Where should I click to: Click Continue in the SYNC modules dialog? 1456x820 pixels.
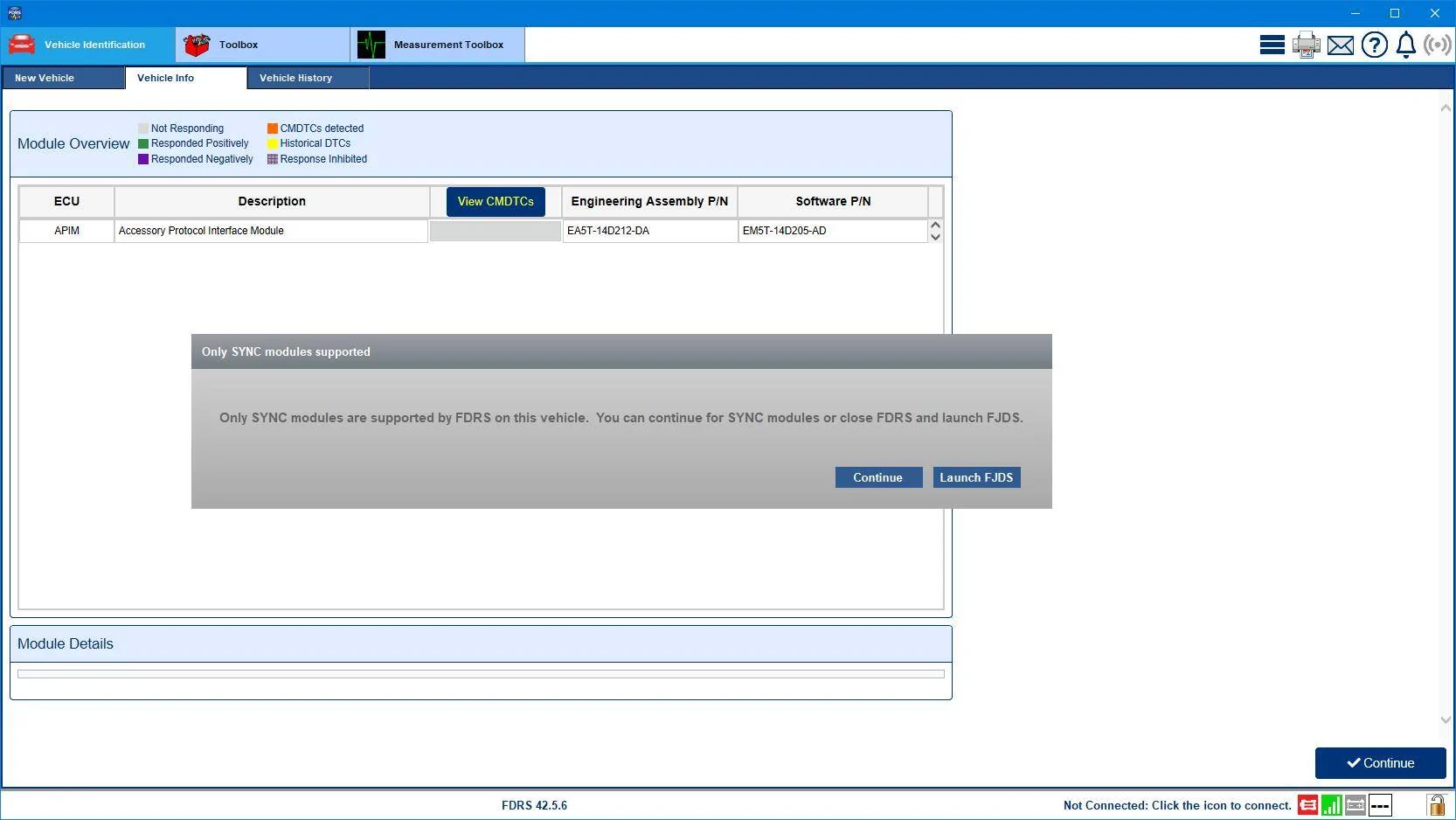click(878, 477)
